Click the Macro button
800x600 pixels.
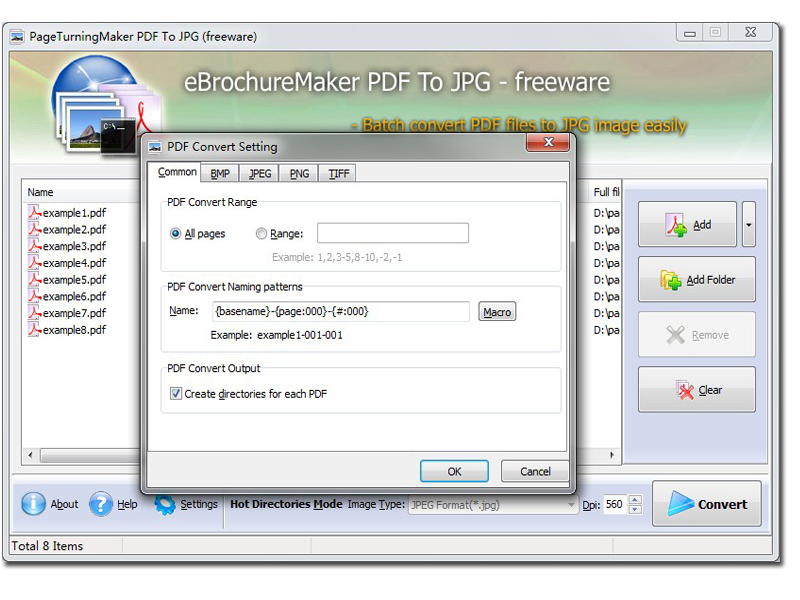pyautogui.click(x=497, y=312)
